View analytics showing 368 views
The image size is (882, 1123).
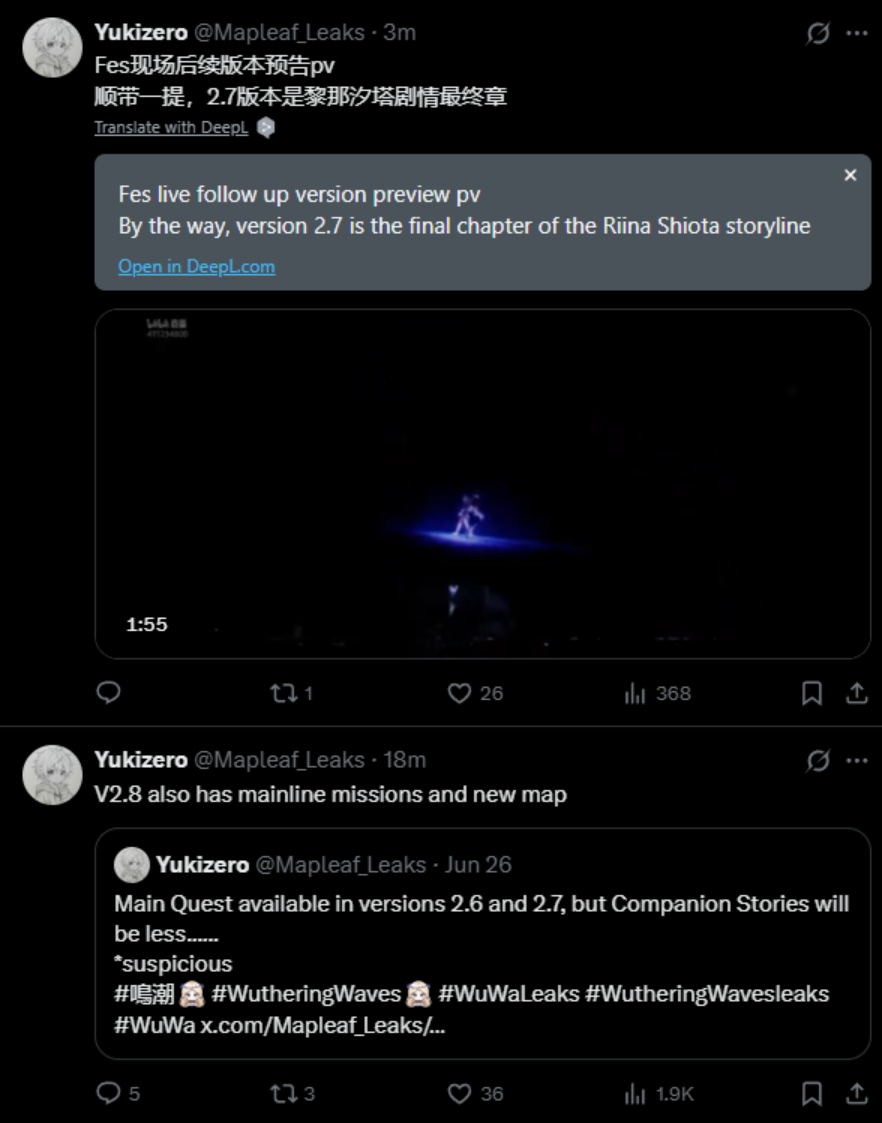[636, 693]
